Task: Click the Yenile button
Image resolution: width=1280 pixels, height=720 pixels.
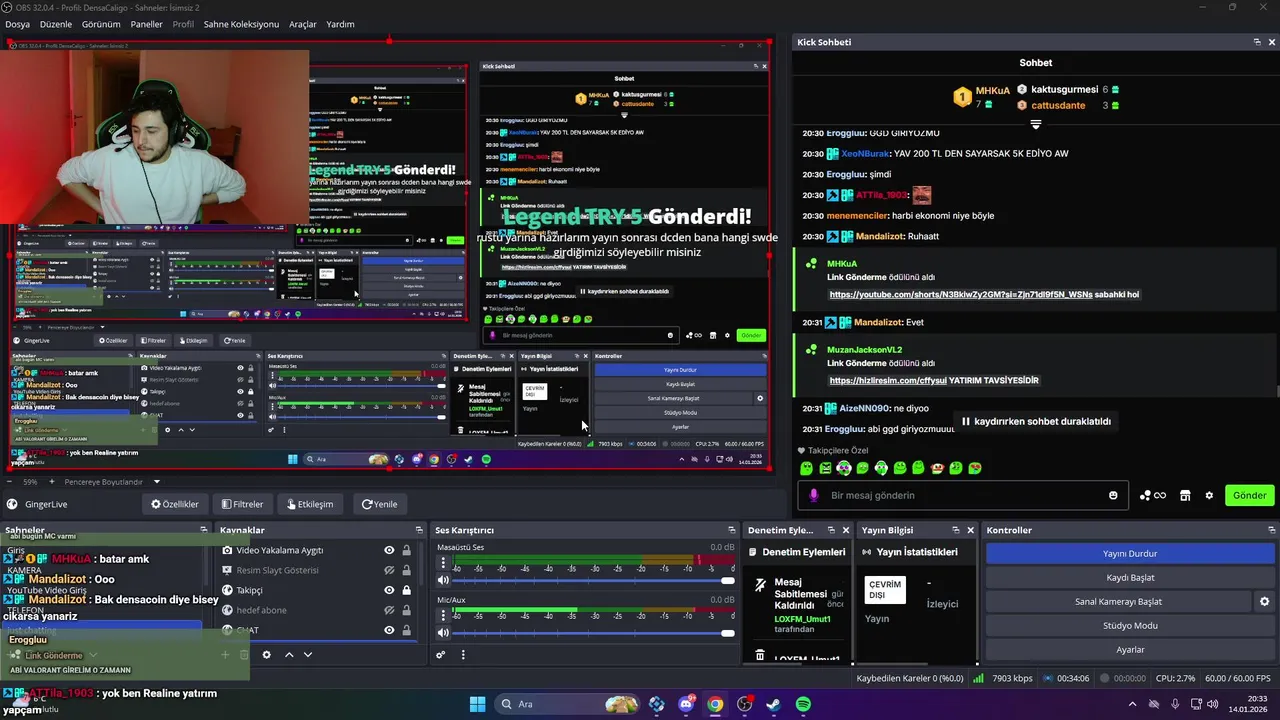Action: click(380, 504)
